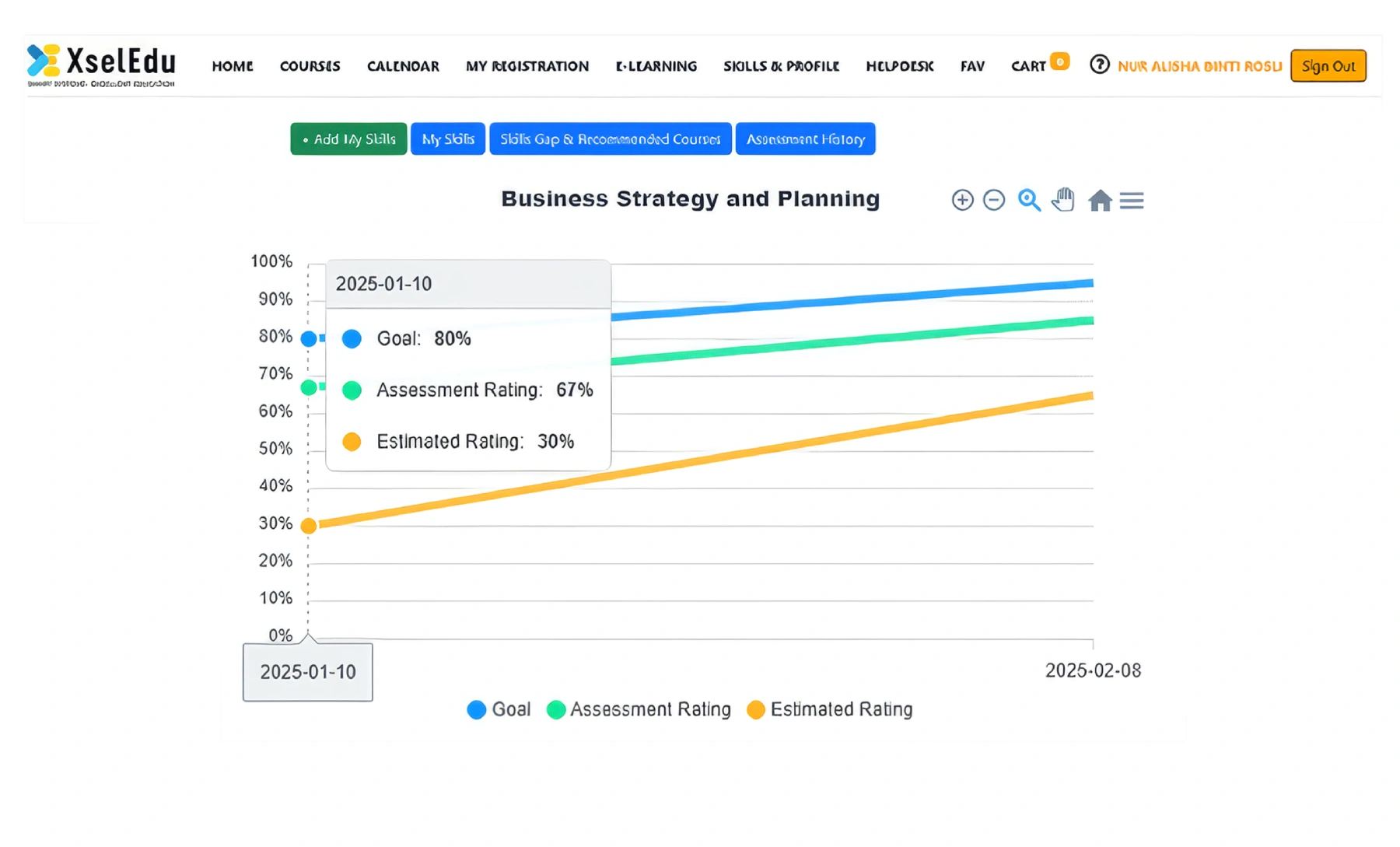Click the chart zoom in plus icon
1400x847 pixels.
pyautogui.click(x=962, y=200)
